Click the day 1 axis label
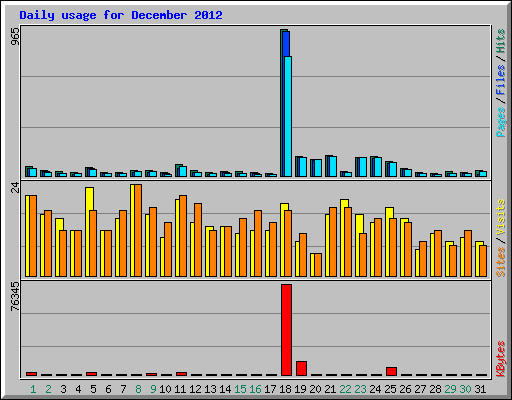The image size is (512, 400). [x=33, y=389]
